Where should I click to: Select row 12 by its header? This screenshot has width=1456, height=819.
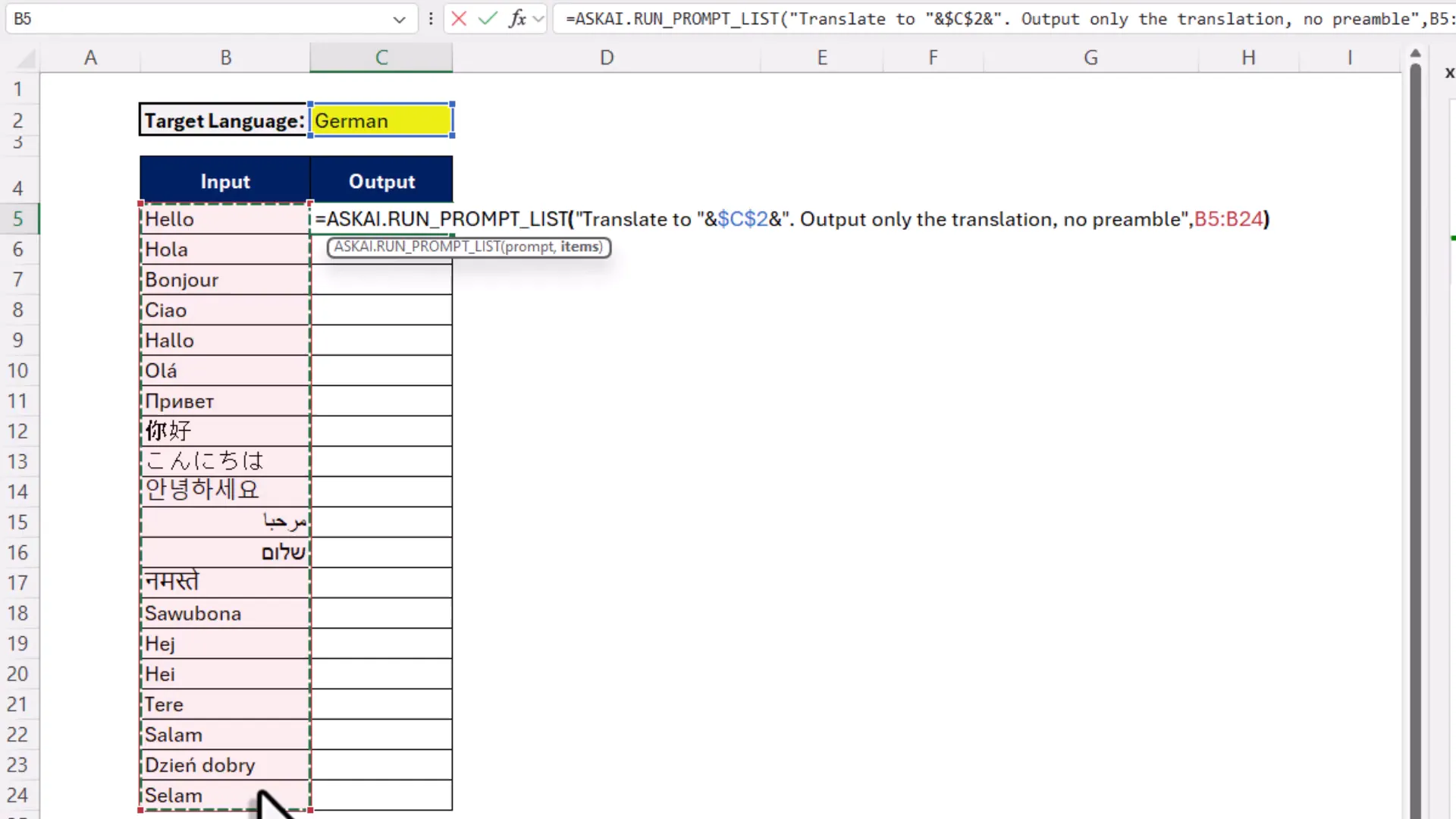(19, 431)
